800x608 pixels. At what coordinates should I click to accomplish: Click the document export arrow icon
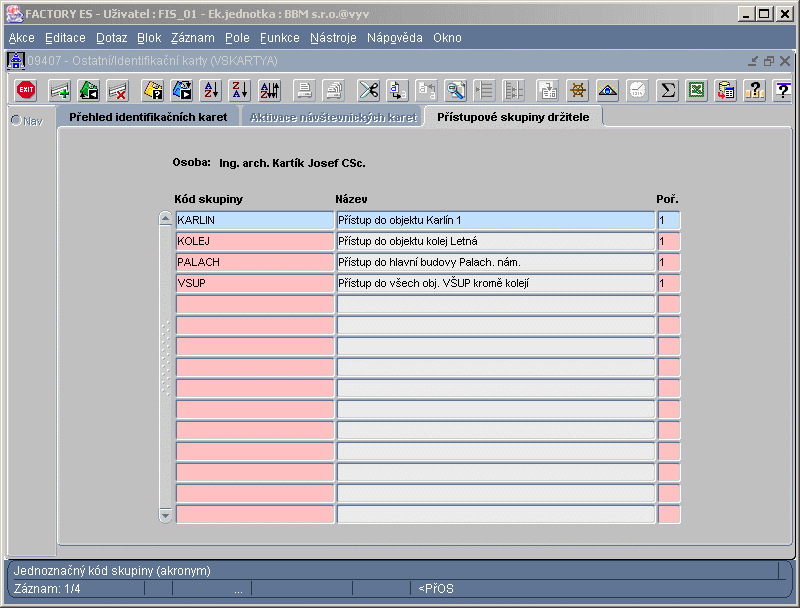click(548, 90)
